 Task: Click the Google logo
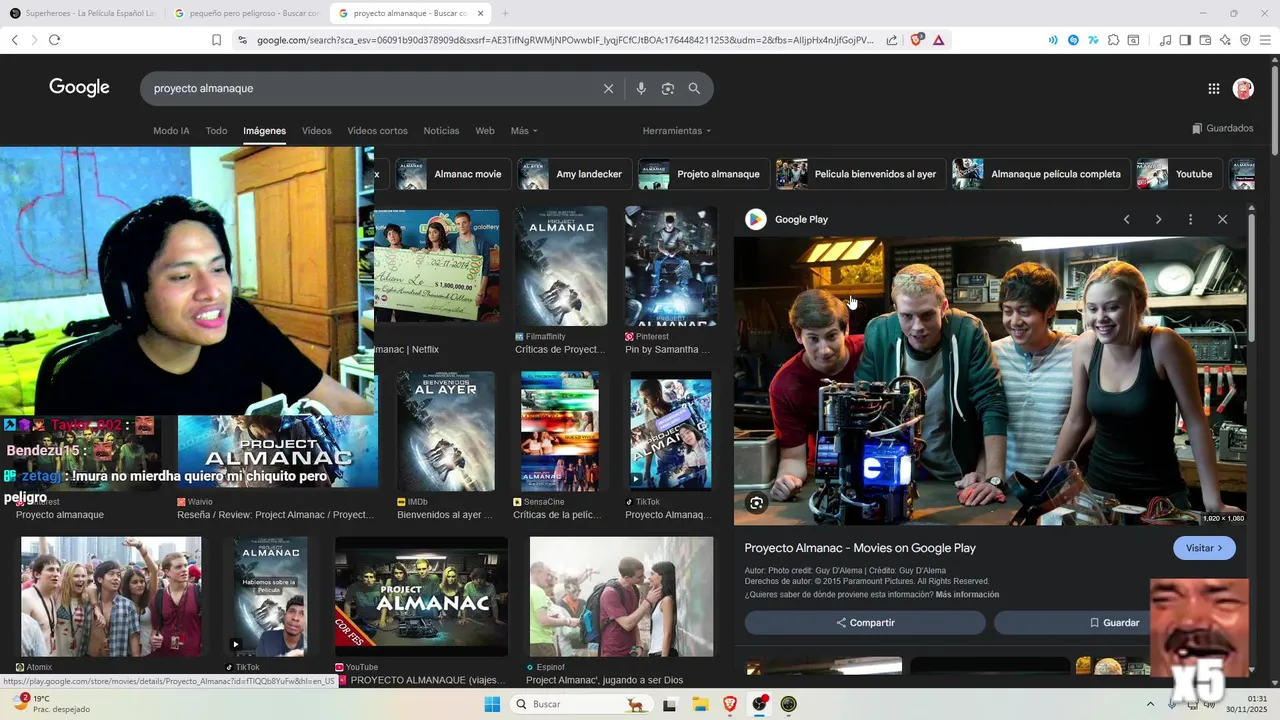[79, 88]
